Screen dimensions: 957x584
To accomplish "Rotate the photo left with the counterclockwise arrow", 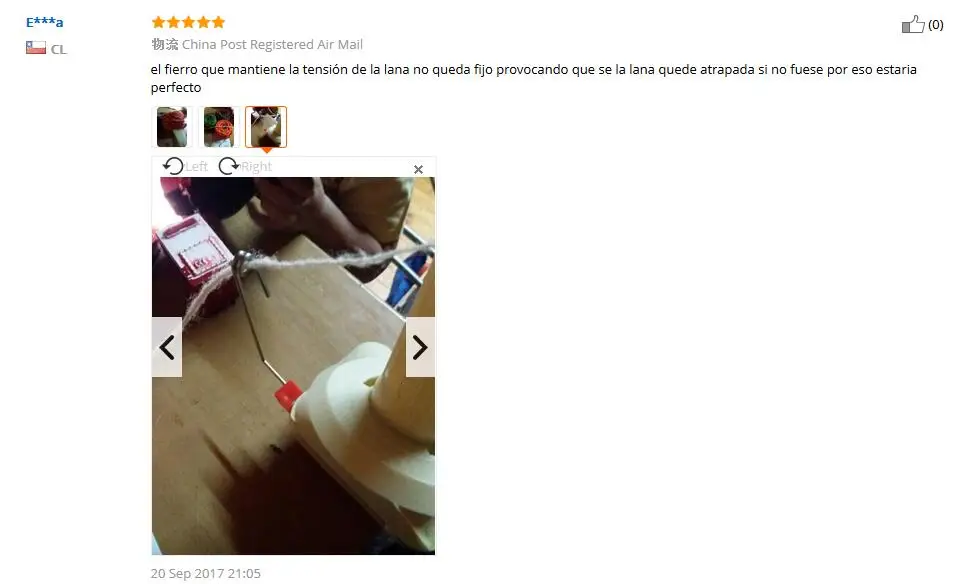I will 173,166.
